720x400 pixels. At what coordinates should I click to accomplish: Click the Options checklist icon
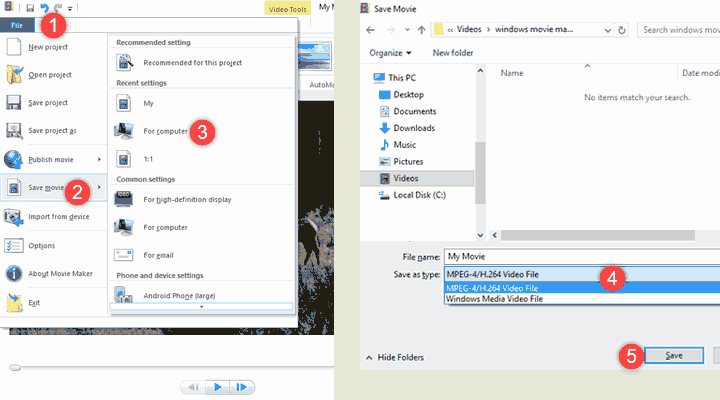pyautogui.click(x=13, y=246)
